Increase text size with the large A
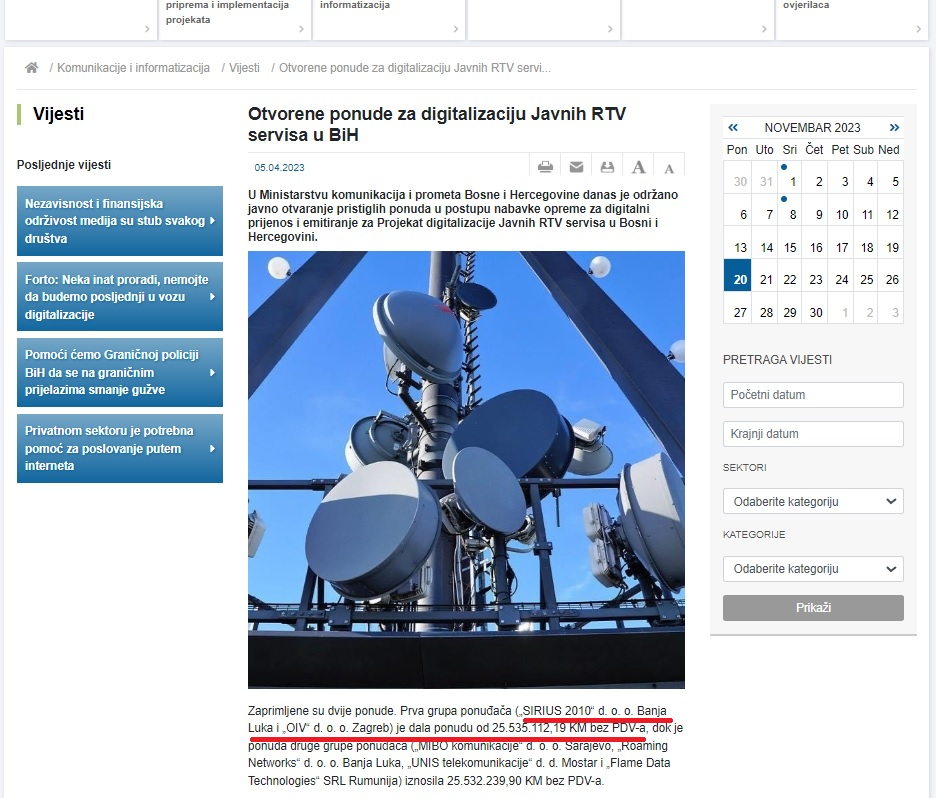Screen dimensions: 936x798 (638, 167)
